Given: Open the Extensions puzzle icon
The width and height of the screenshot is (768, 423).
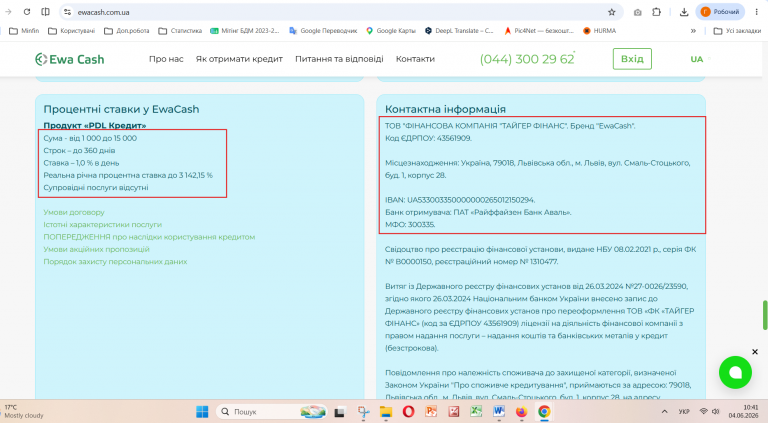Looking at the screenshot, I should pyautogui.click(x=656, y=12).
